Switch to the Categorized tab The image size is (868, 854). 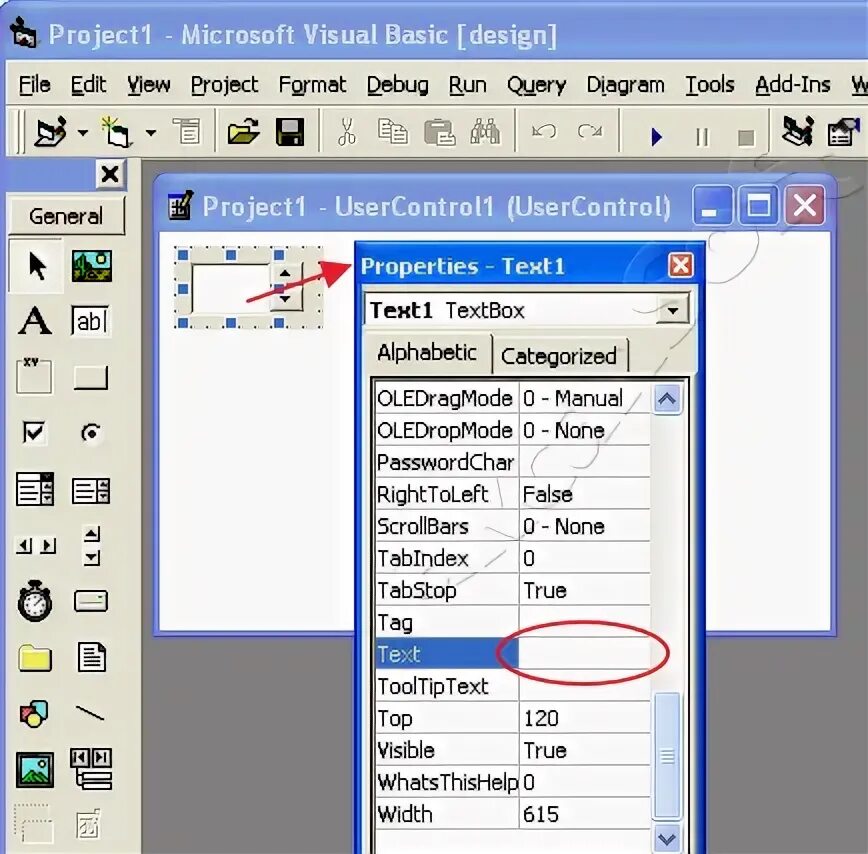pyautogui.click(x=559, y=356)
